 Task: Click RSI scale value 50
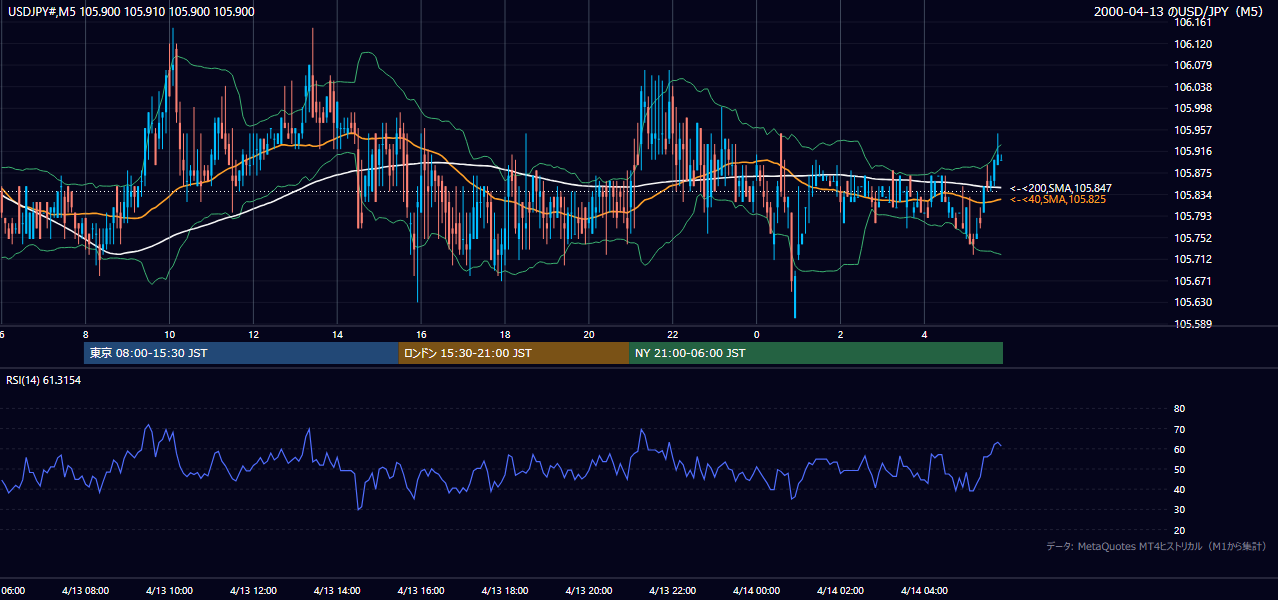1179,469
